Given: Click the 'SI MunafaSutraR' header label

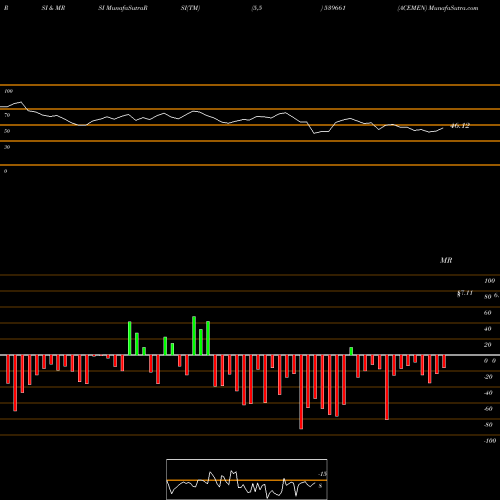Looking at the screenshot, I should 123,8.
